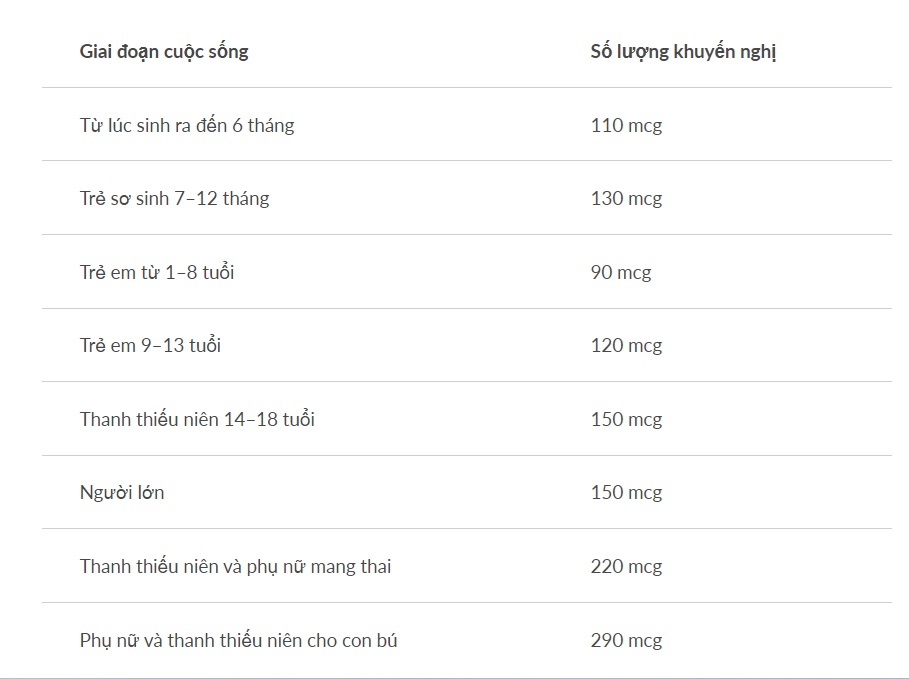Select the 'Người lớn' row label
This screenshot has height=679, width=909.
click(122, 492)
